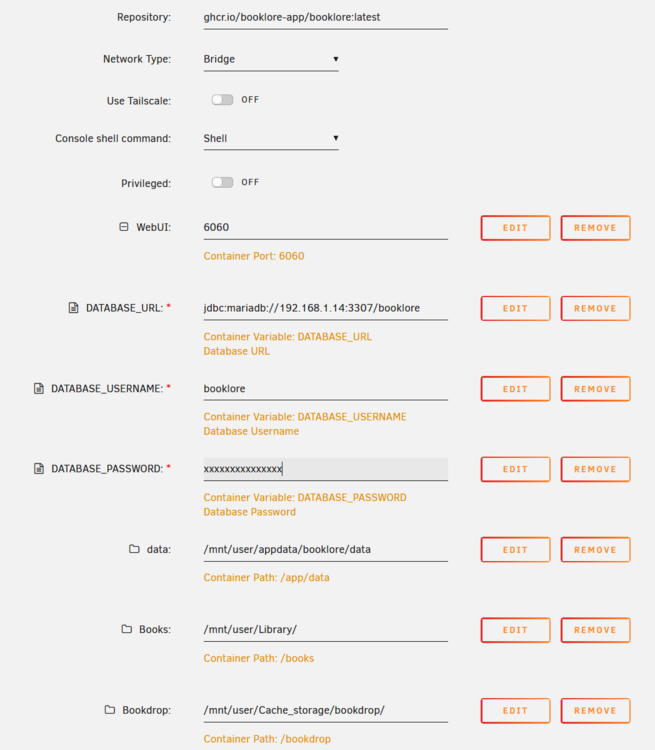Edit the WebUI port setting

pyautogui.click(x=515, y=228)
